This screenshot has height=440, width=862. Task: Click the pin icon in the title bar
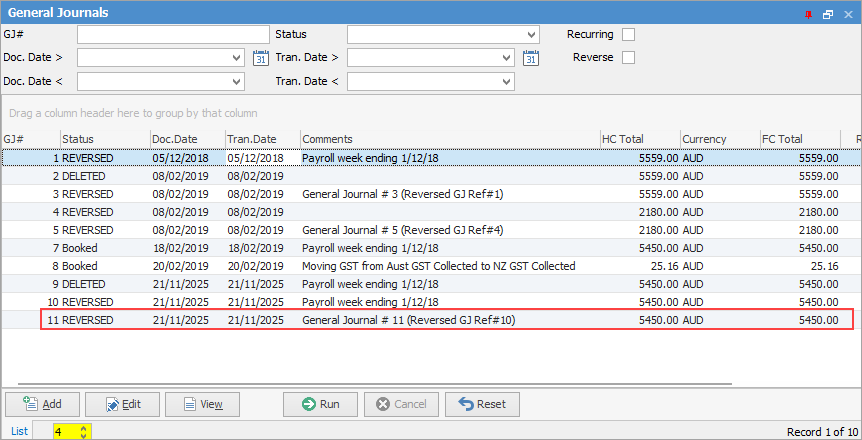click(x=808, y=14)
